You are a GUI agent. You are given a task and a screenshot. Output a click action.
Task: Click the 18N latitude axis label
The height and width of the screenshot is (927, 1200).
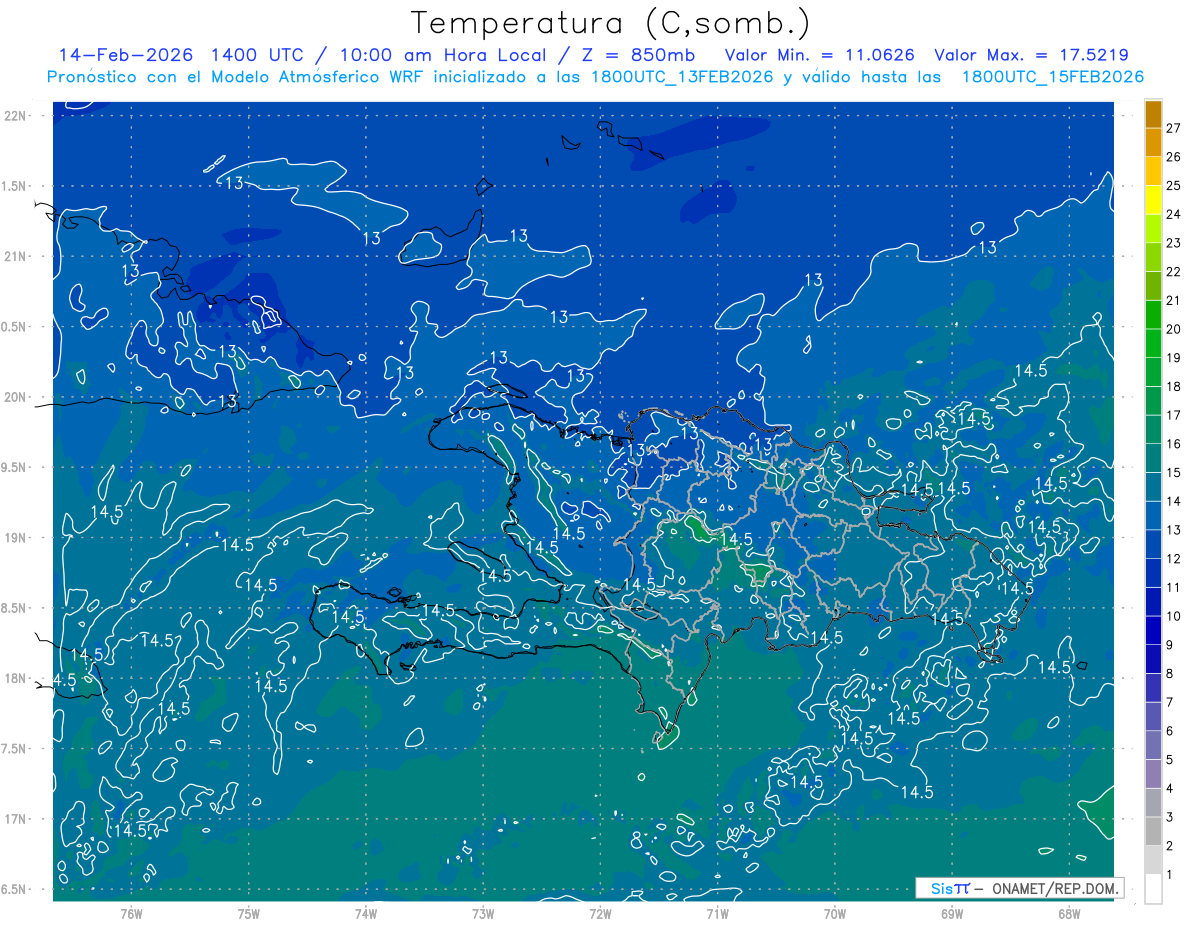(x=14, y=678)
